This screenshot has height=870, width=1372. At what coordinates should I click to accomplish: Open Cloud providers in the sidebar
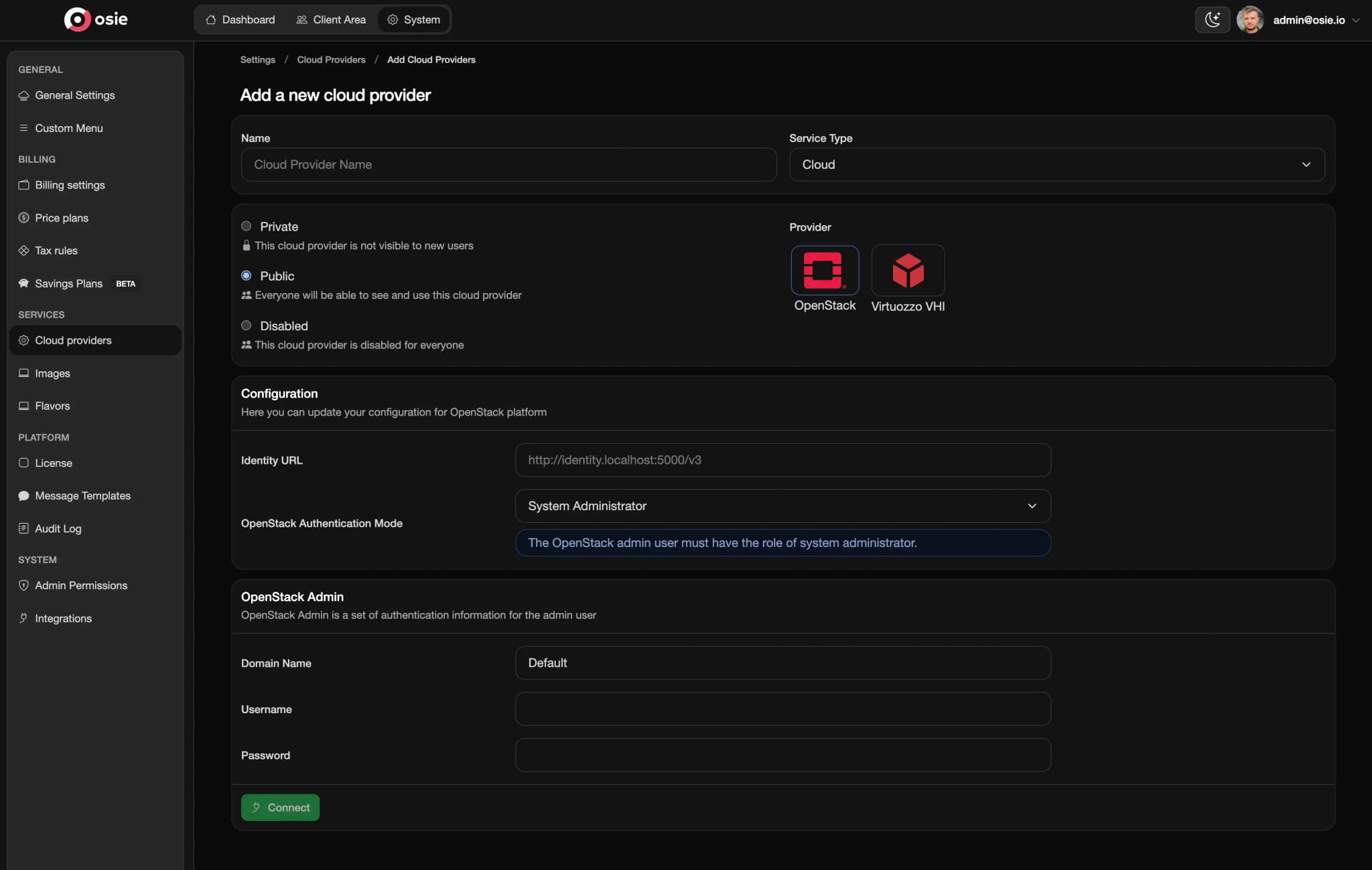point(74,340)
